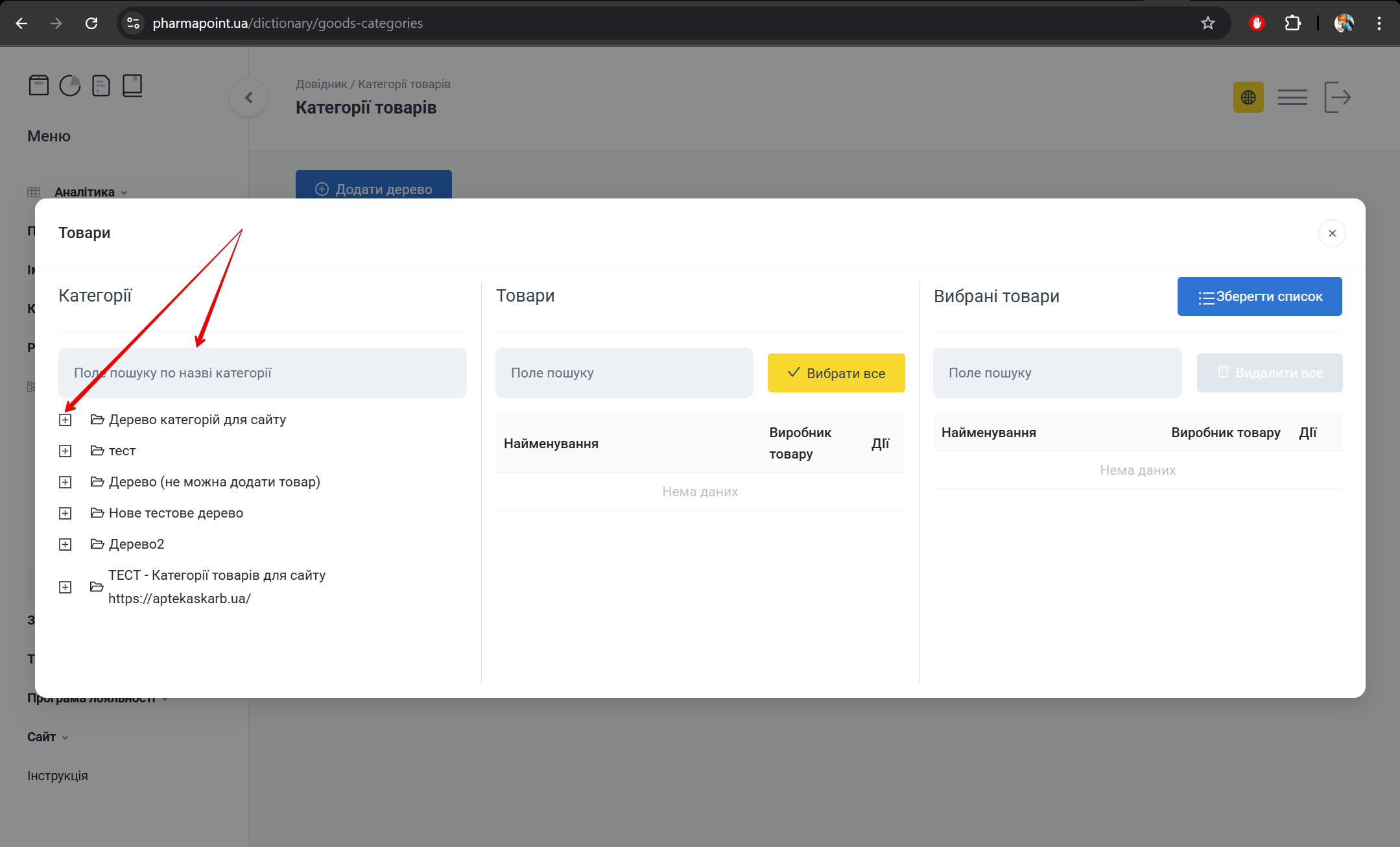Click the book icon in the sidebar
The image size is (1400, 847).
tap(132, 86)
